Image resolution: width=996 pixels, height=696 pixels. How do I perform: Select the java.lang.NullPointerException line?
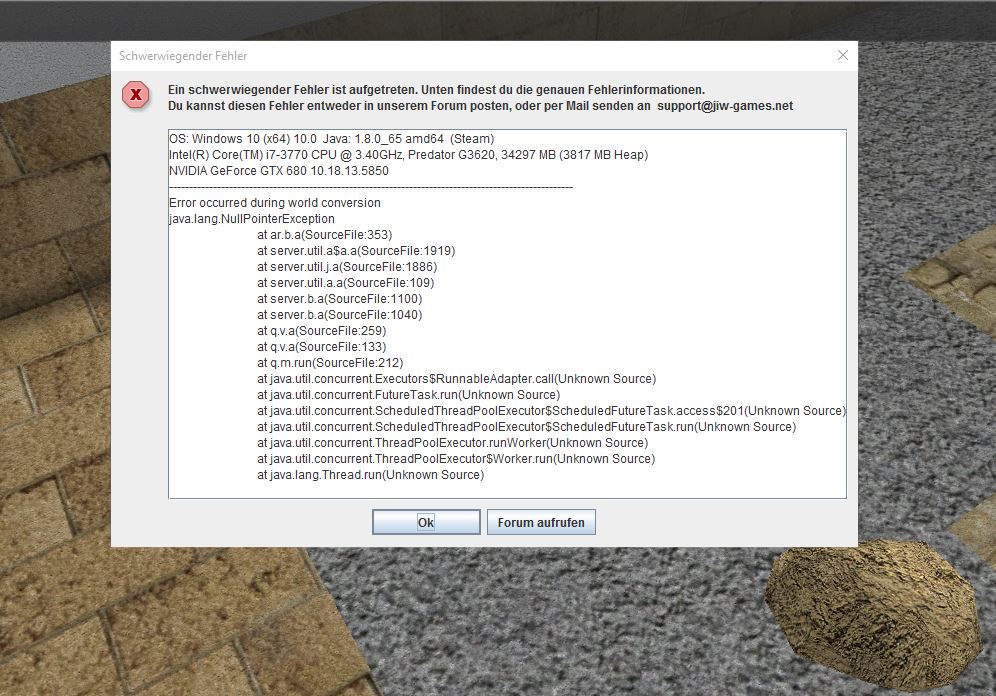coord(252,219)
